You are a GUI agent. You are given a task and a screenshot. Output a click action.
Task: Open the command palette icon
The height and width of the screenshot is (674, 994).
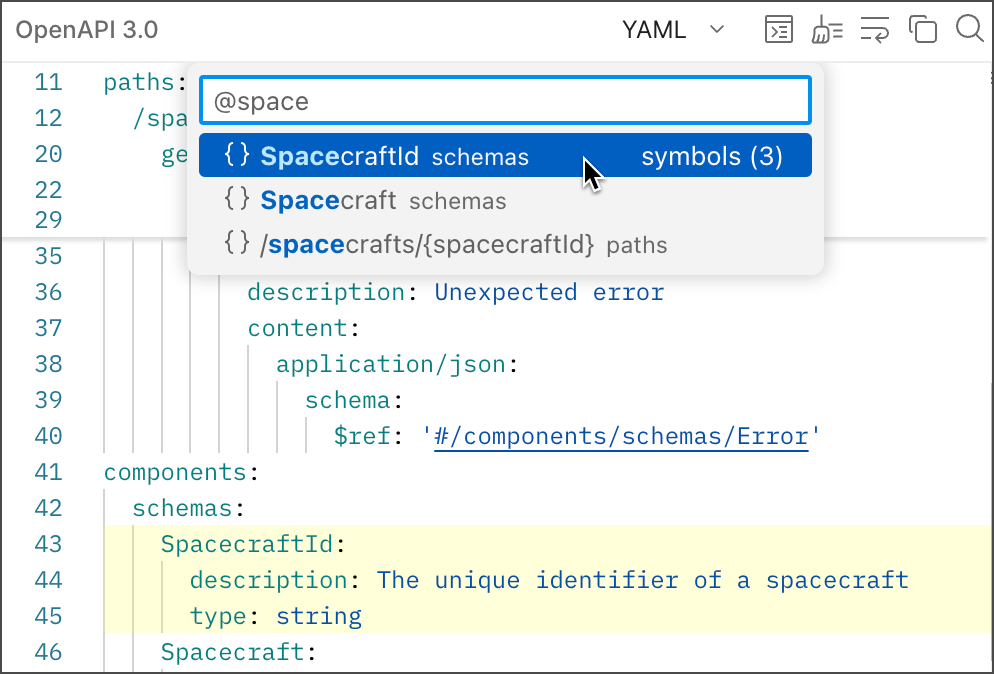[779, 30]
